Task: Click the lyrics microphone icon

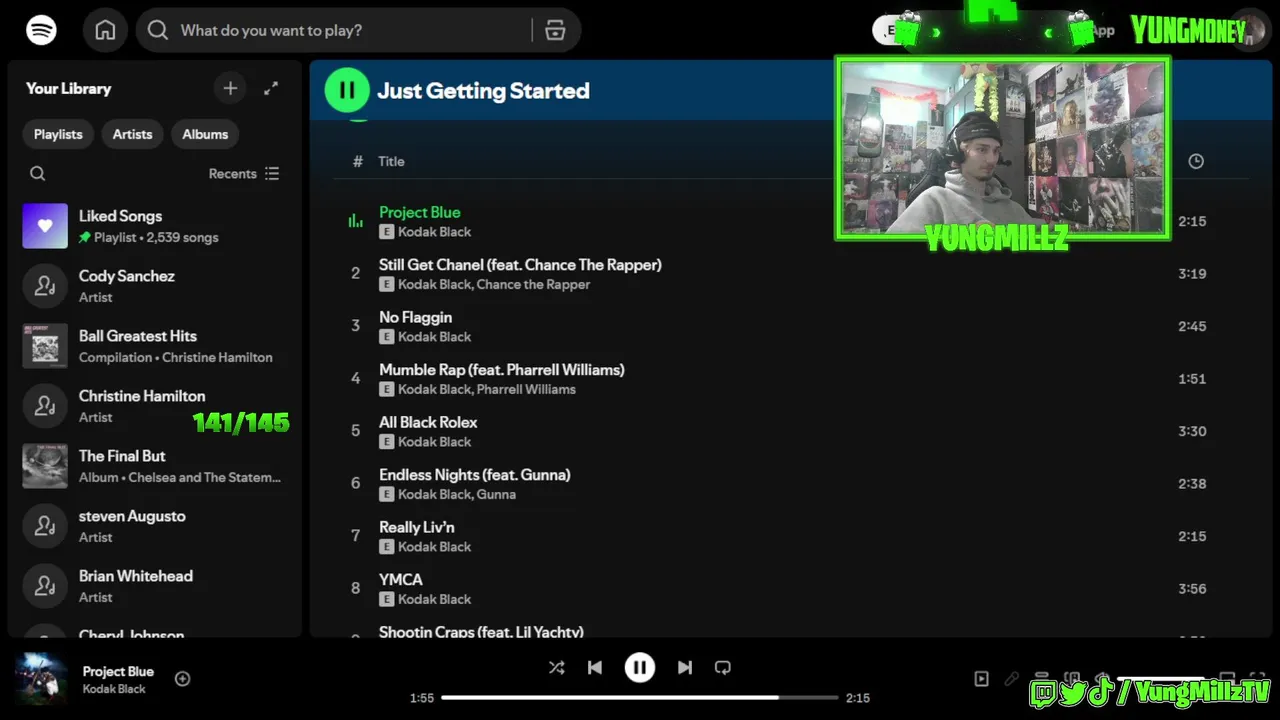Action: (1011, 679)
